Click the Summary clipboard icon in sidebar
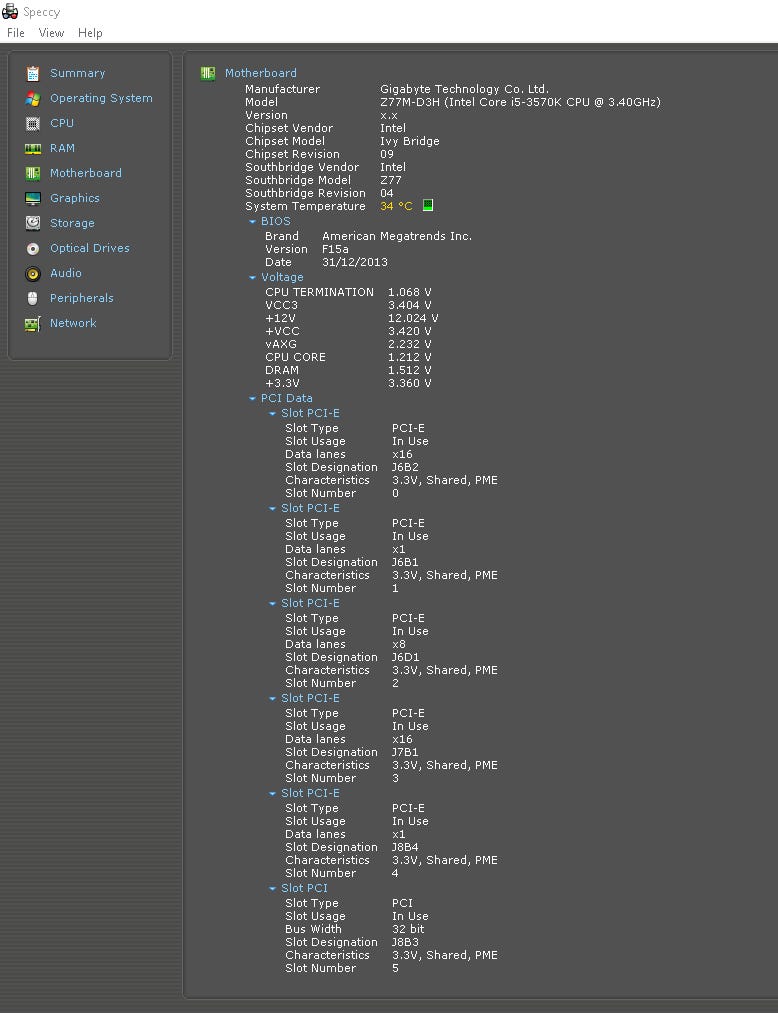The width and height of the screenshot is (778, 1013). (33, 73)
